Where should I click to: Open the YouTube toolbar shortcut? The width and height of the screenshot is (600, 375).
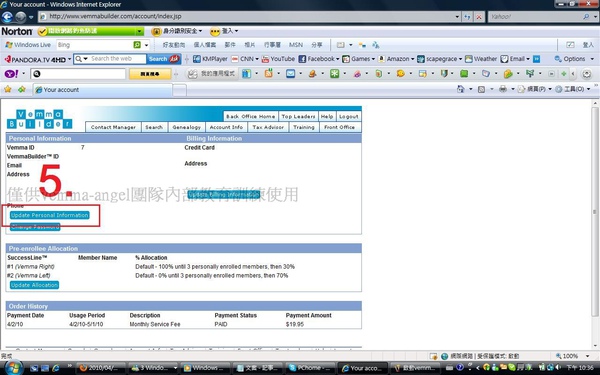pos(278,59)
